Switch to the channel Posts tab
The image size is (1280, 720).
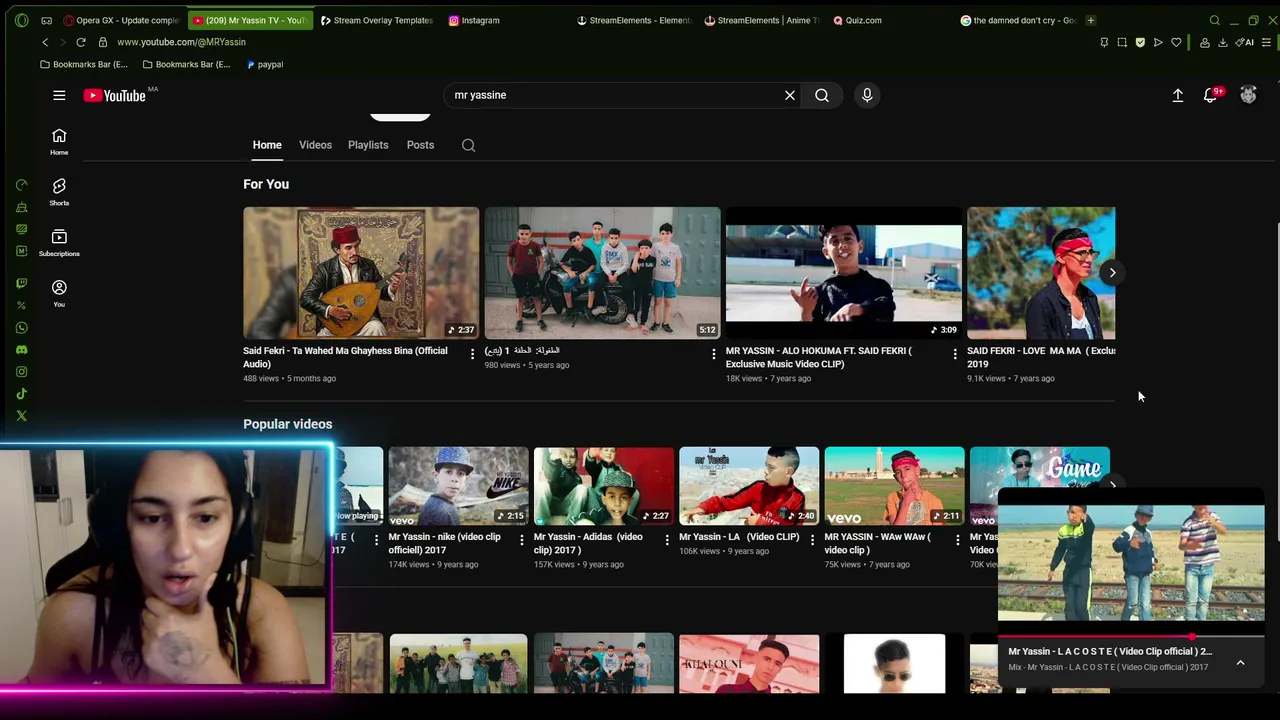coord(420,145)
